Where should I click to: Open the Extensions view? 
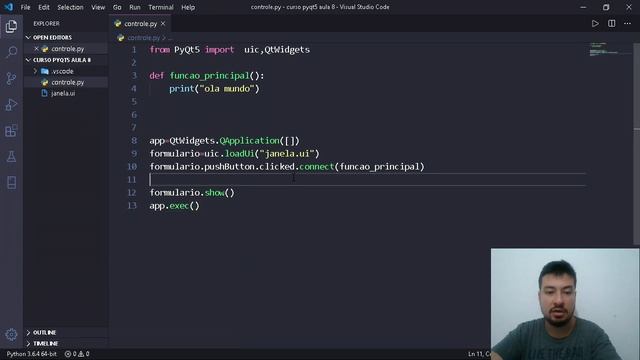pyautogui.click(x=11, y=131)
